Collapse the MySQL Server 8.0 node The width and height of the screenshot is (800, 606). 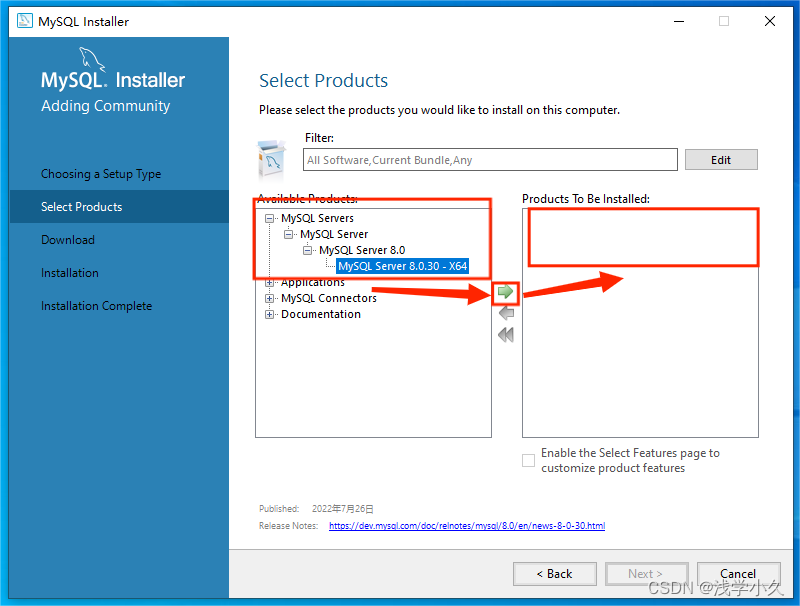point(307,250)
